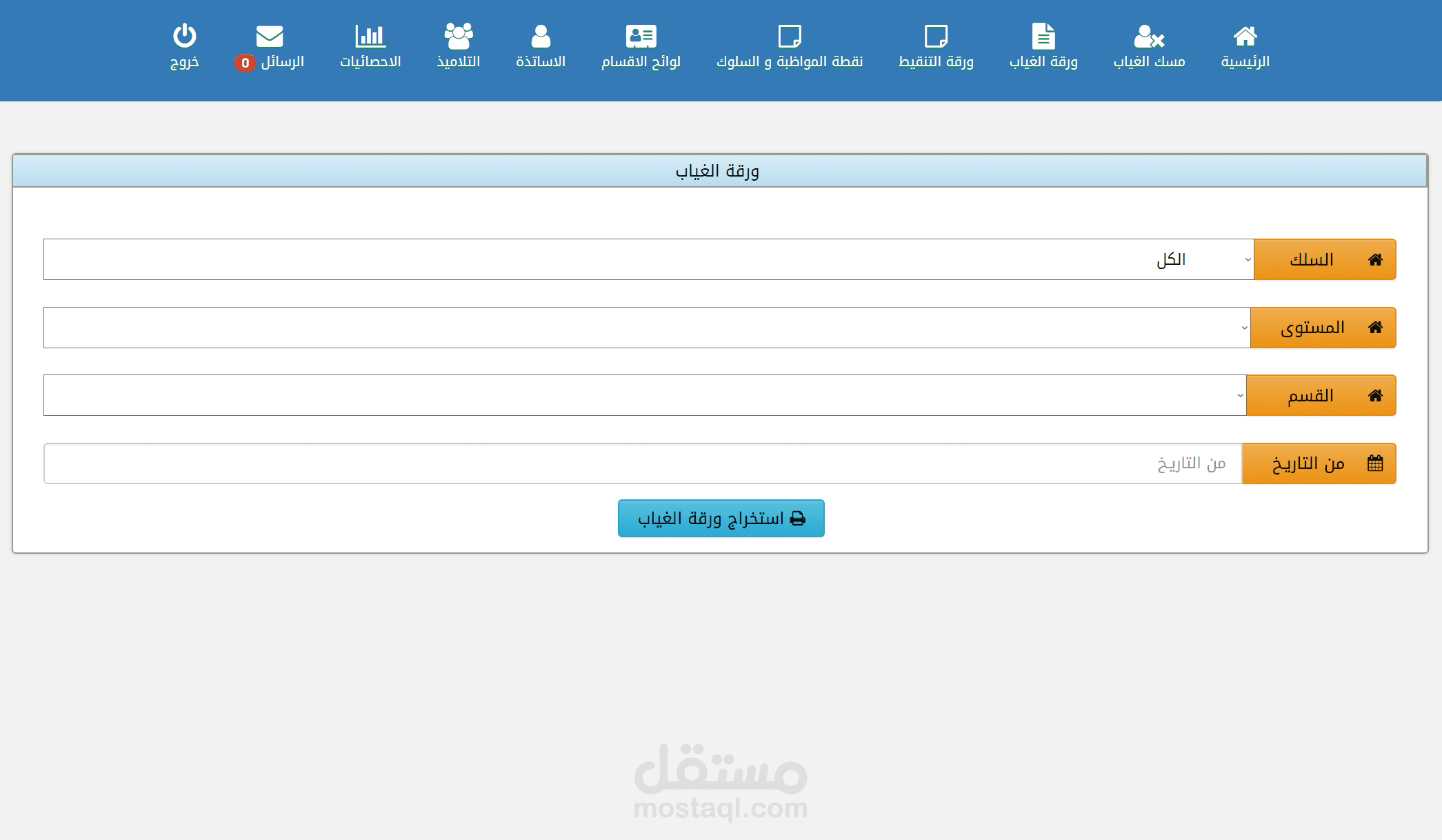Click استخراج ورقة الغياب button
Viewport: 1442px width, 840px height.
point(721,519)
